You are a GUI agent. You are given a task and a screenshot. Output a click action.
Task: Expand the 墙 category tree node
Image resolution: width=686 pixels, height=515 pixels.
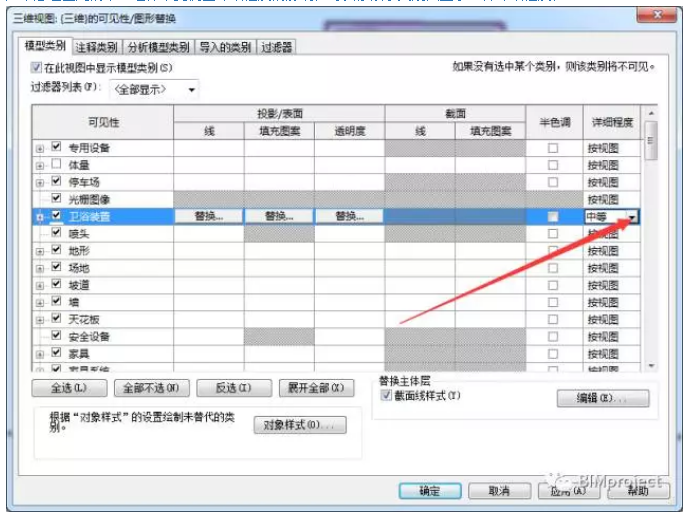(40, 302)
